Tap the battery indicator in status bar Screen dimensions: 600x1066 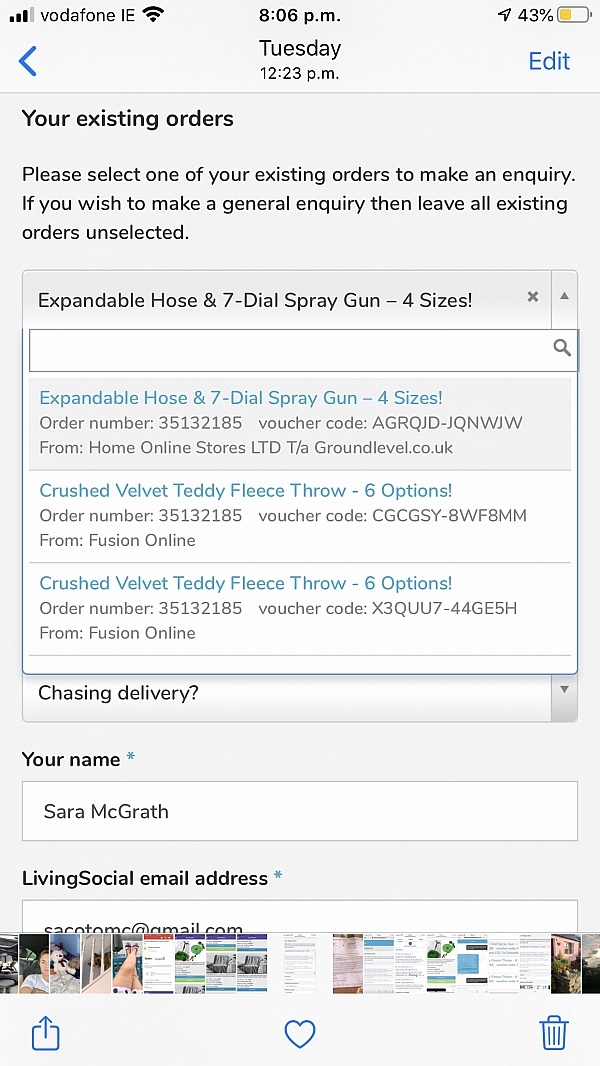pyautogui.click(x=574, y=16)
